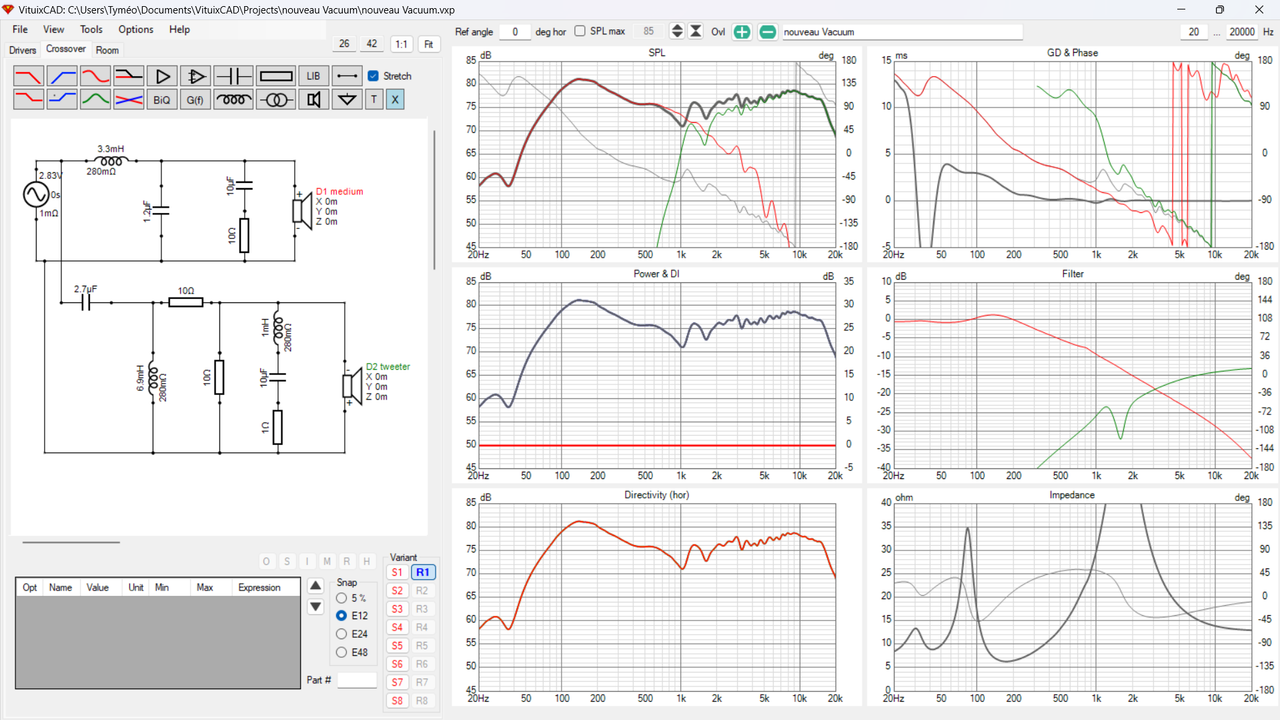Screen dimensions: 1280x720
Task: Insert a transformer component
Action: [275, 99]
